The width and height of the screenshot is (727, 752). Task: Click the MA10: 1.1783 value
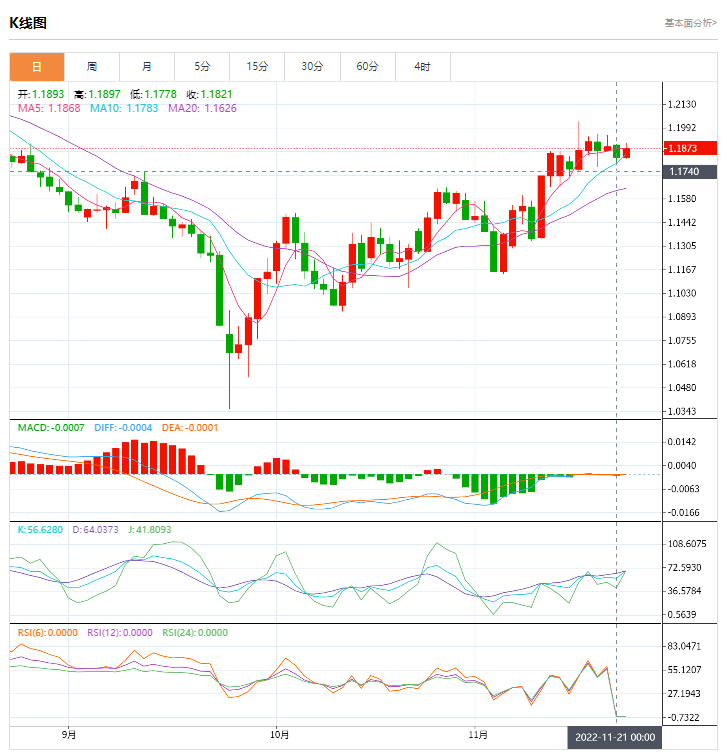[x=124, y=108]
